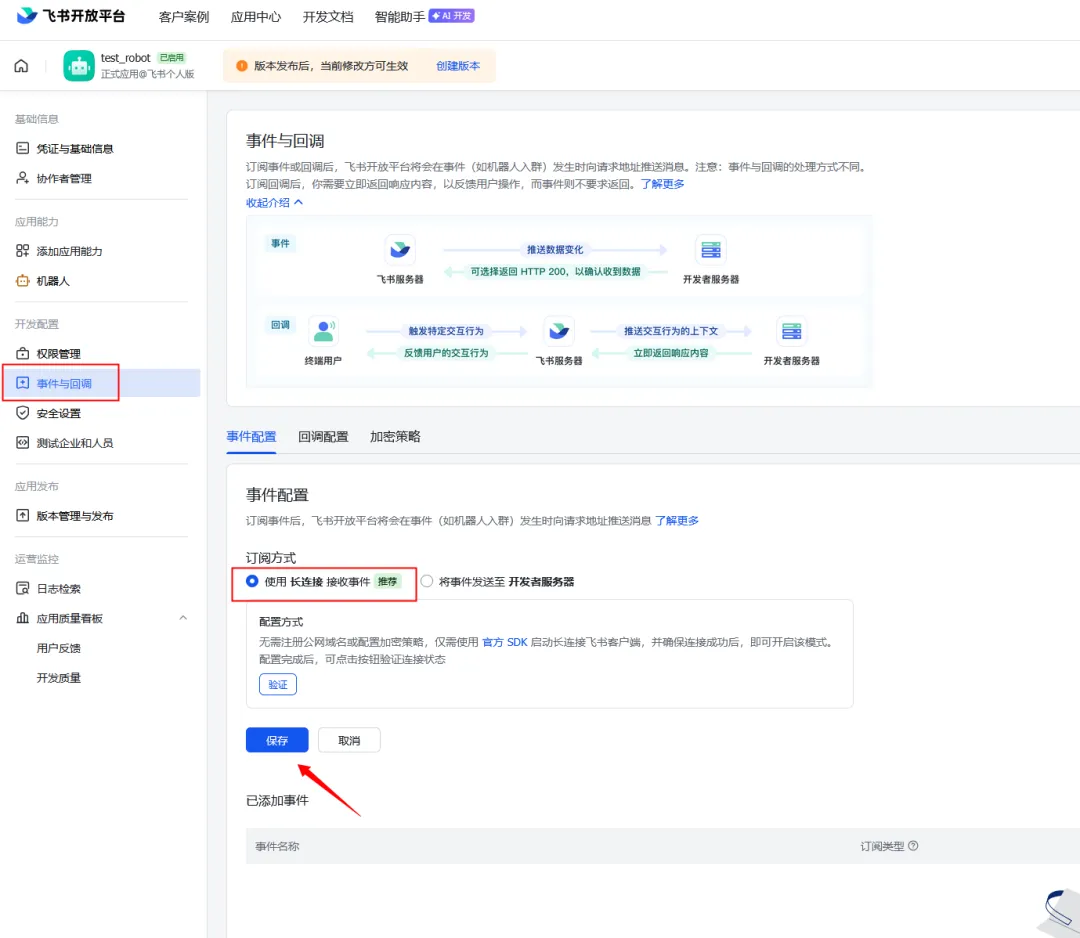
Task: Open 安全设置 menu item label
Action: (59, 413)
